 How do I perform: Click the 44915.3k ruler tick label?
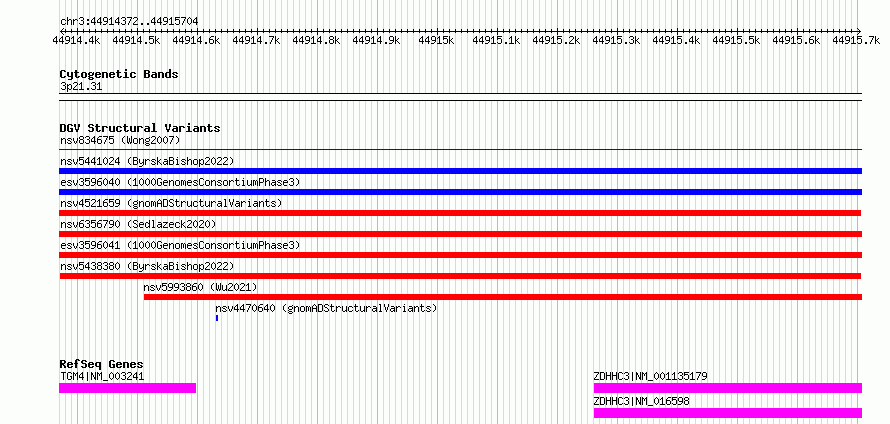[616, 41]
